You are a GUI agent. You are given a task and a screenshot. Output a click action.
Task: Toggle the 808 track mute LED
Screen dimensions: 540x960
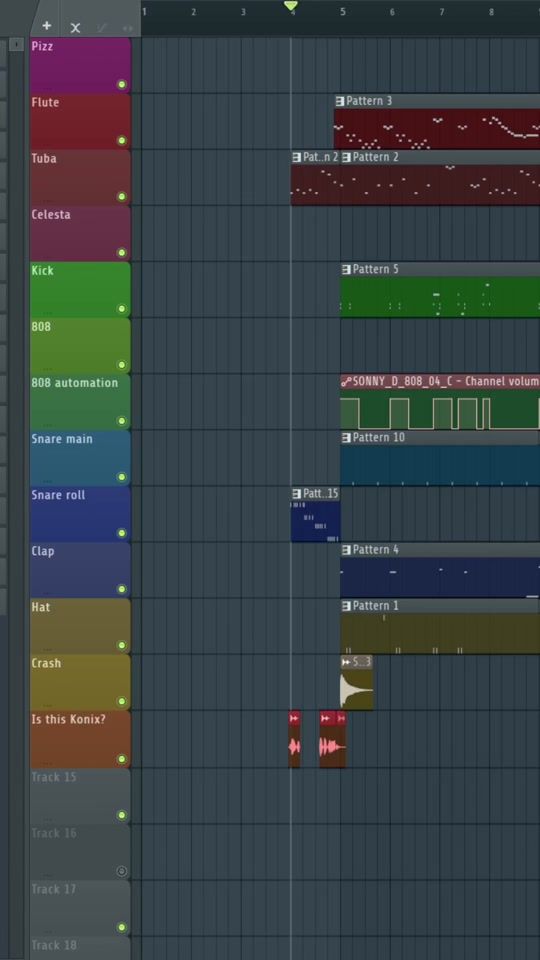(x=121, y=365)
